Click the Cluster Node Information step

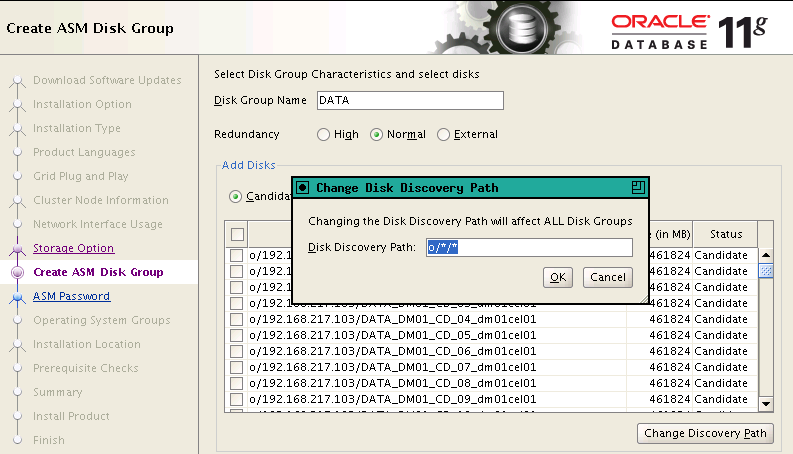click(x=101, y=200)
